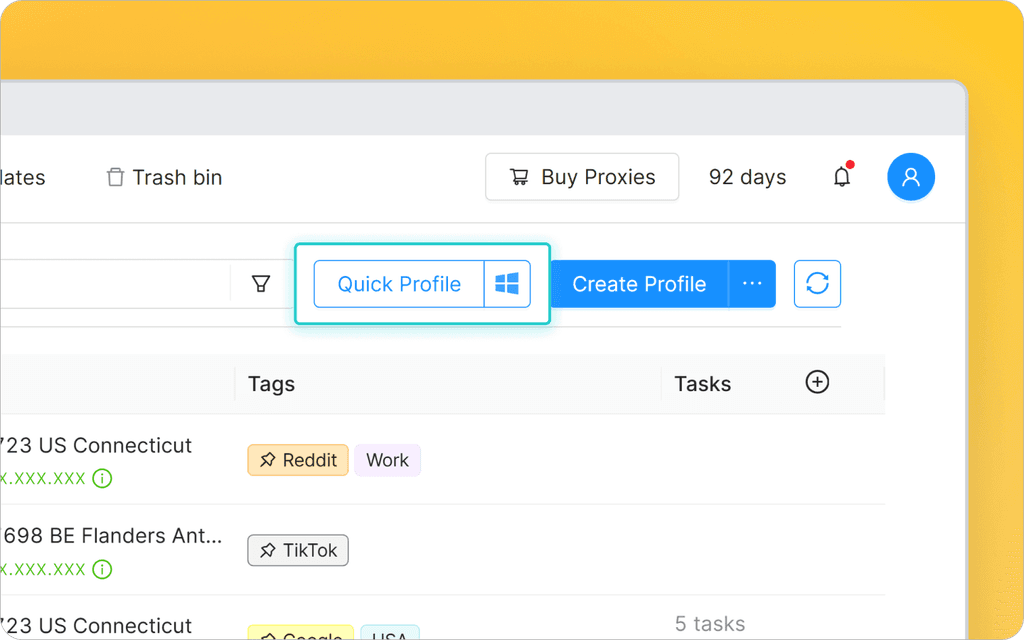Click the info icon next to the Connecticut proxy IP
This screenshot has width=1024, height=640.
102,478
